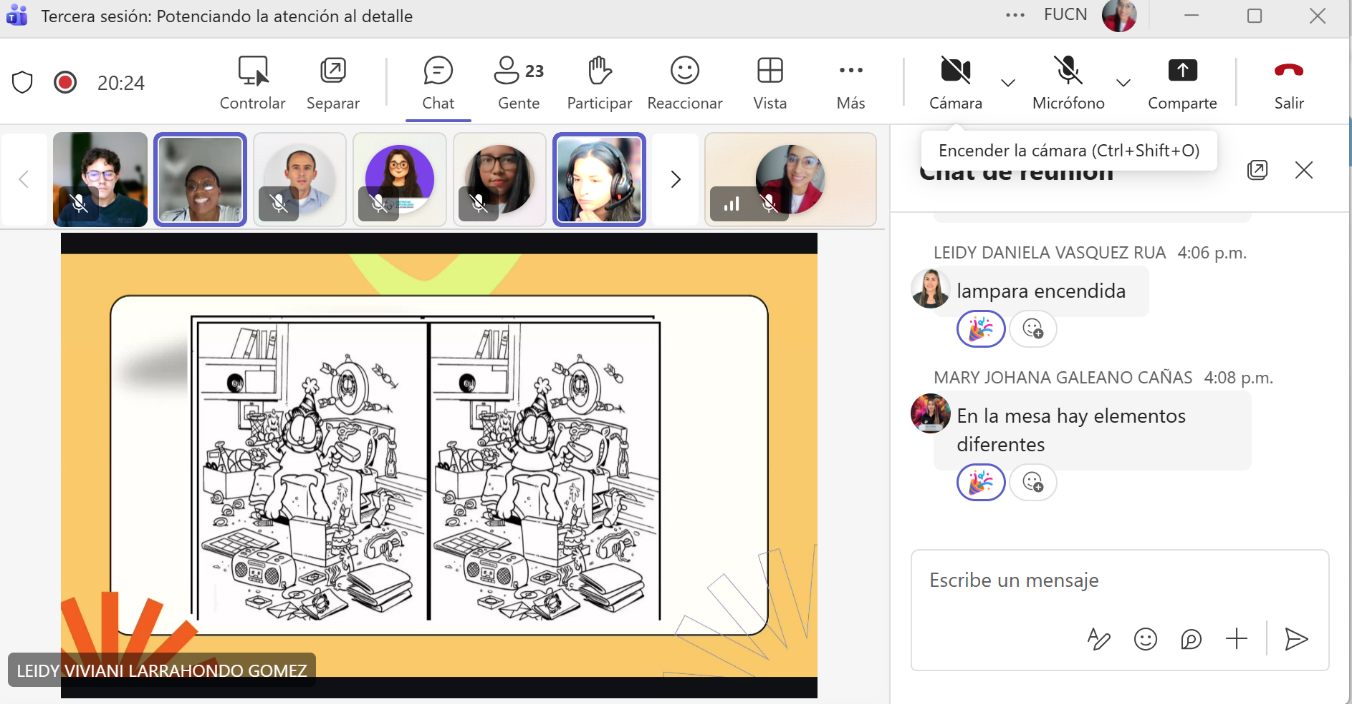Screen dimensions: 1352x704
Task: Click party reaction on 'lampara encendida' message
Action: [981, 328]
